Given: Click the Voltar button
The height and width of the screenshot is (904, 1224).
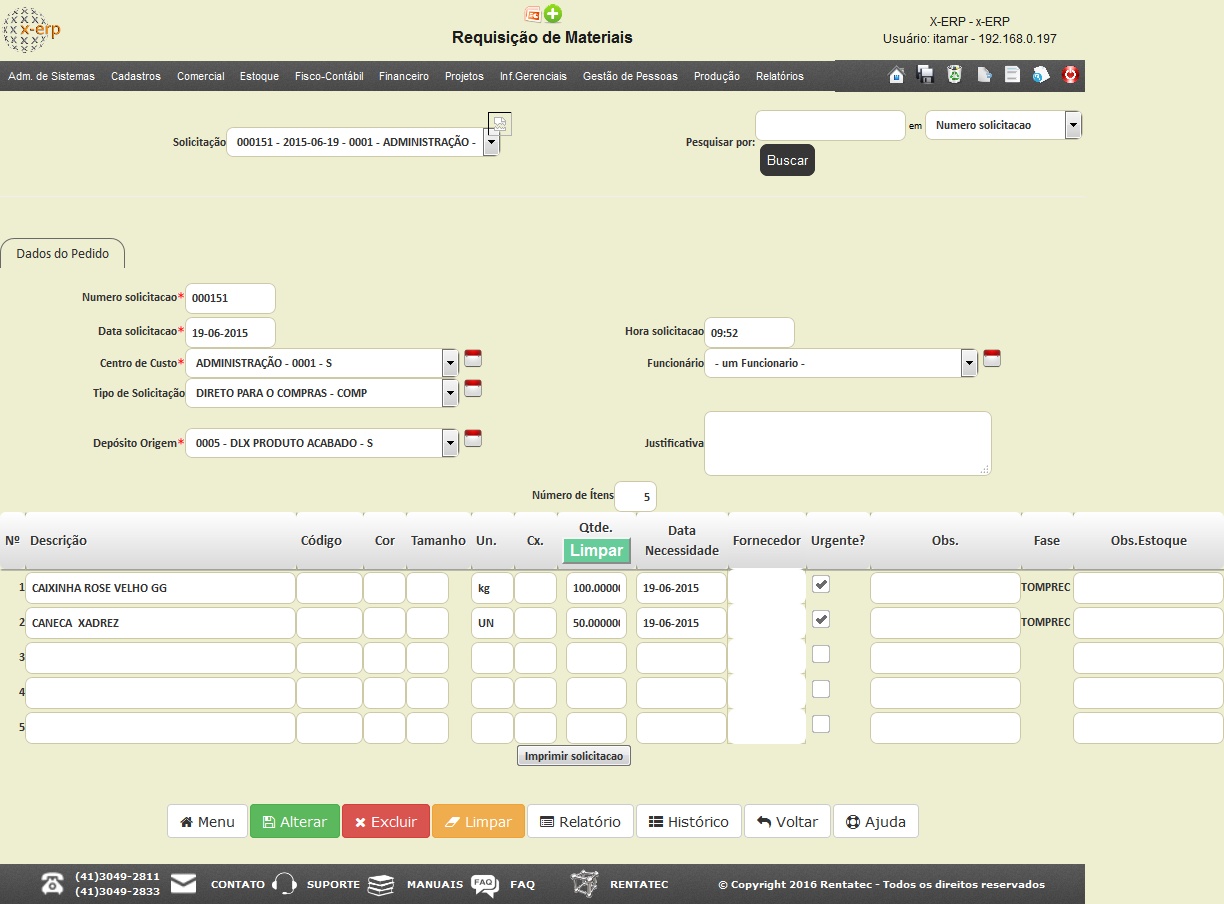Looking at the screenshot, I should click(x=787, y=821).
